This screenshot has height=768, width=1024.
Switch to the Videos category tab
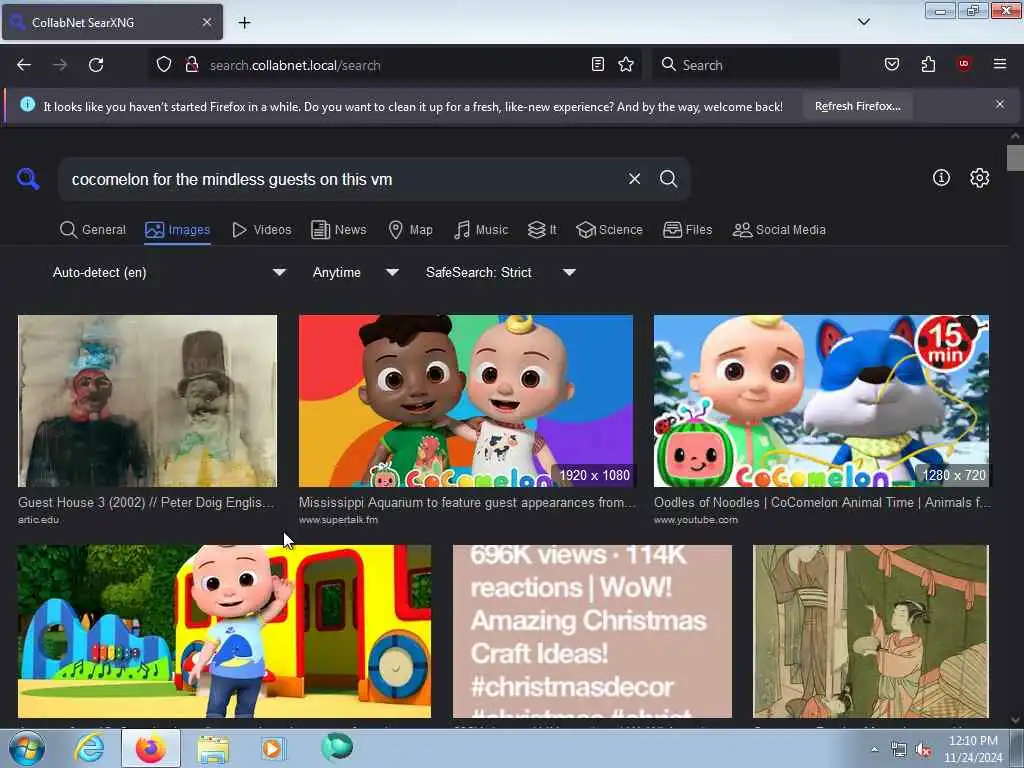(262, 230)
